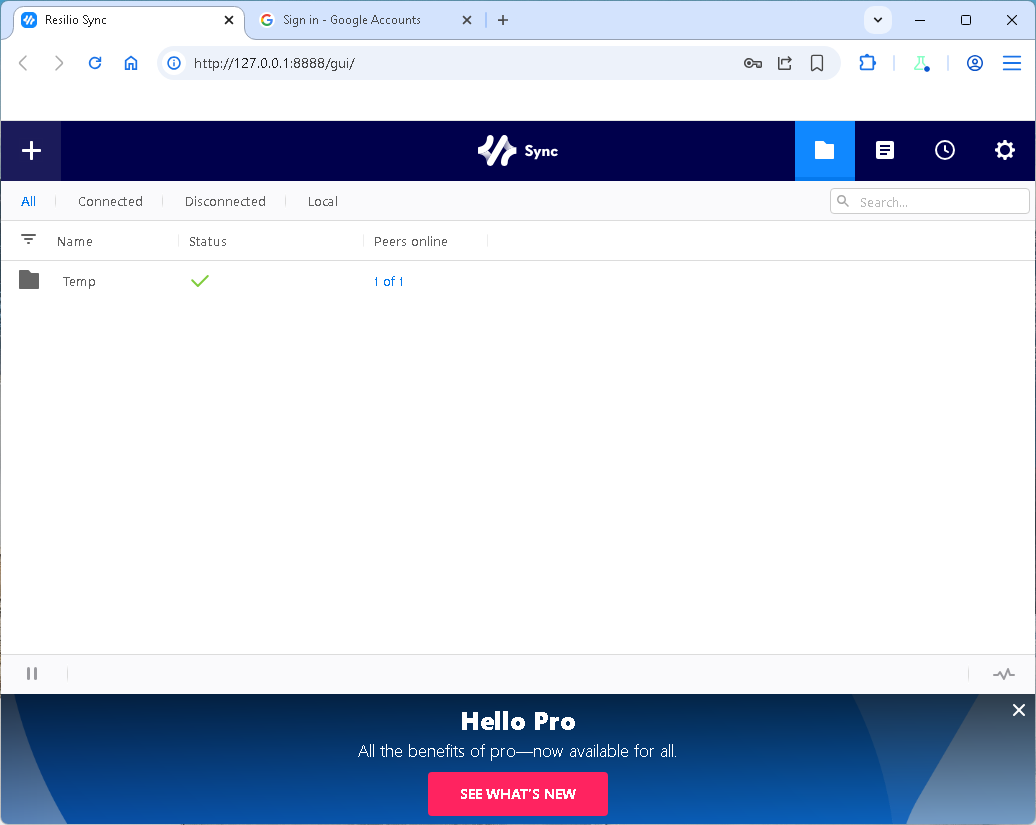
Task: Select the Local filter tab
Action: [x=322, y=201]
